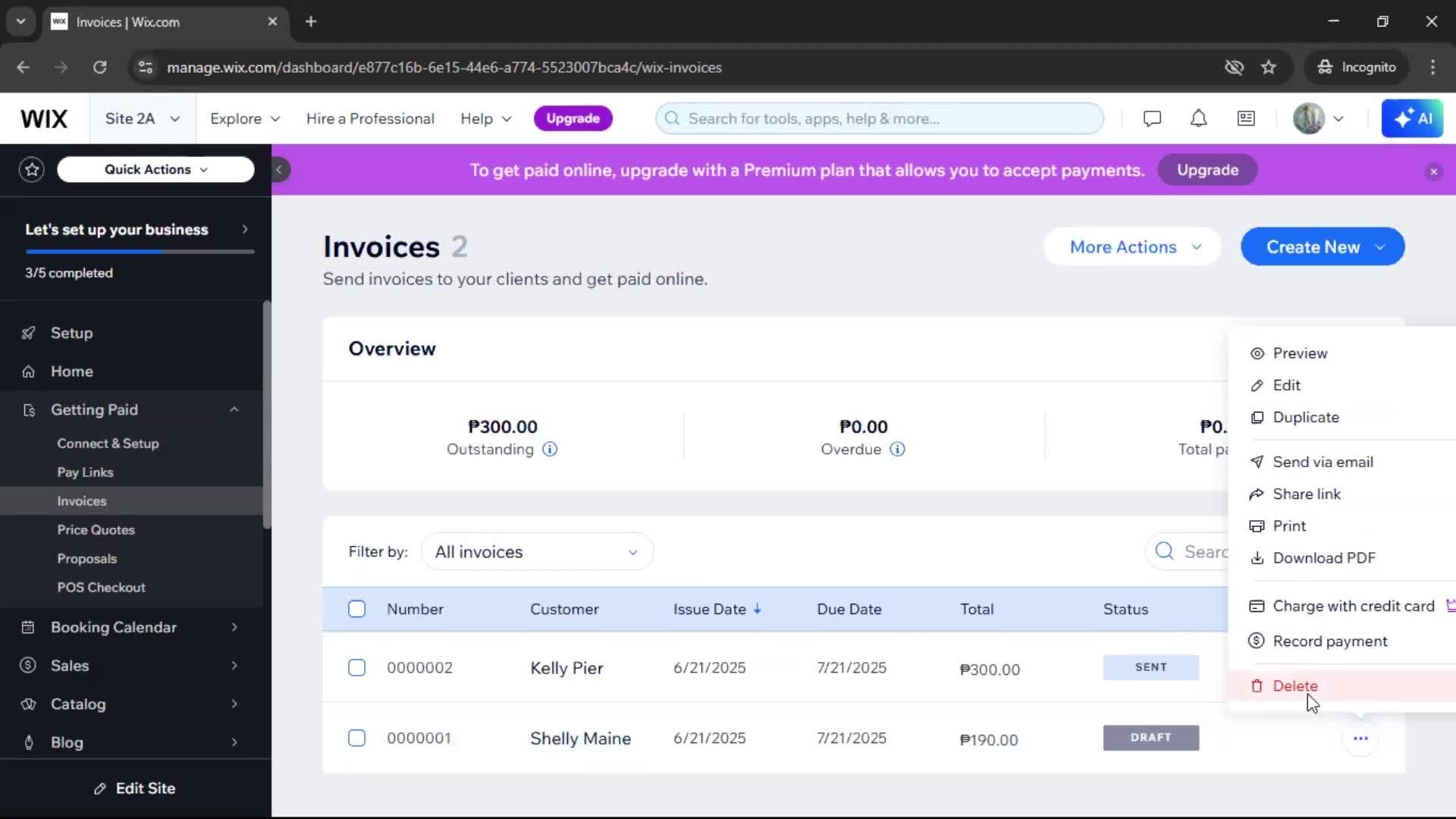Click the Sales dollar icon
Image resolution: width=1456 pixels, height=819 pixels.
tap(28, 665)
